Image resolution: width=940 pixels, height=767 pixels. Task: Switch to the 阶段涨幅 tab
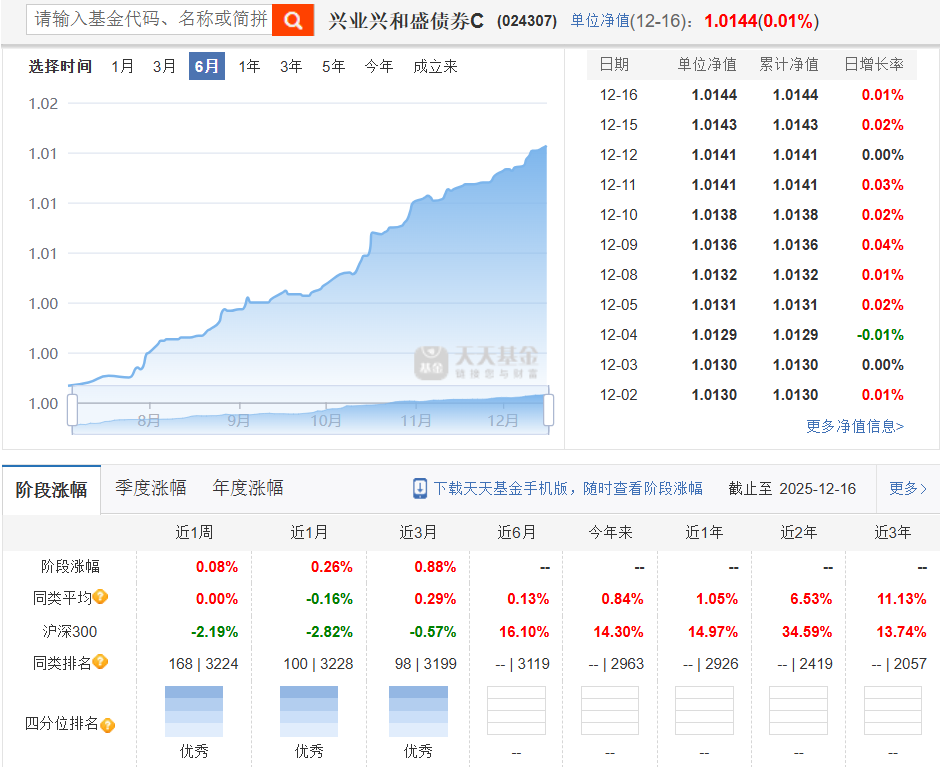52,490
